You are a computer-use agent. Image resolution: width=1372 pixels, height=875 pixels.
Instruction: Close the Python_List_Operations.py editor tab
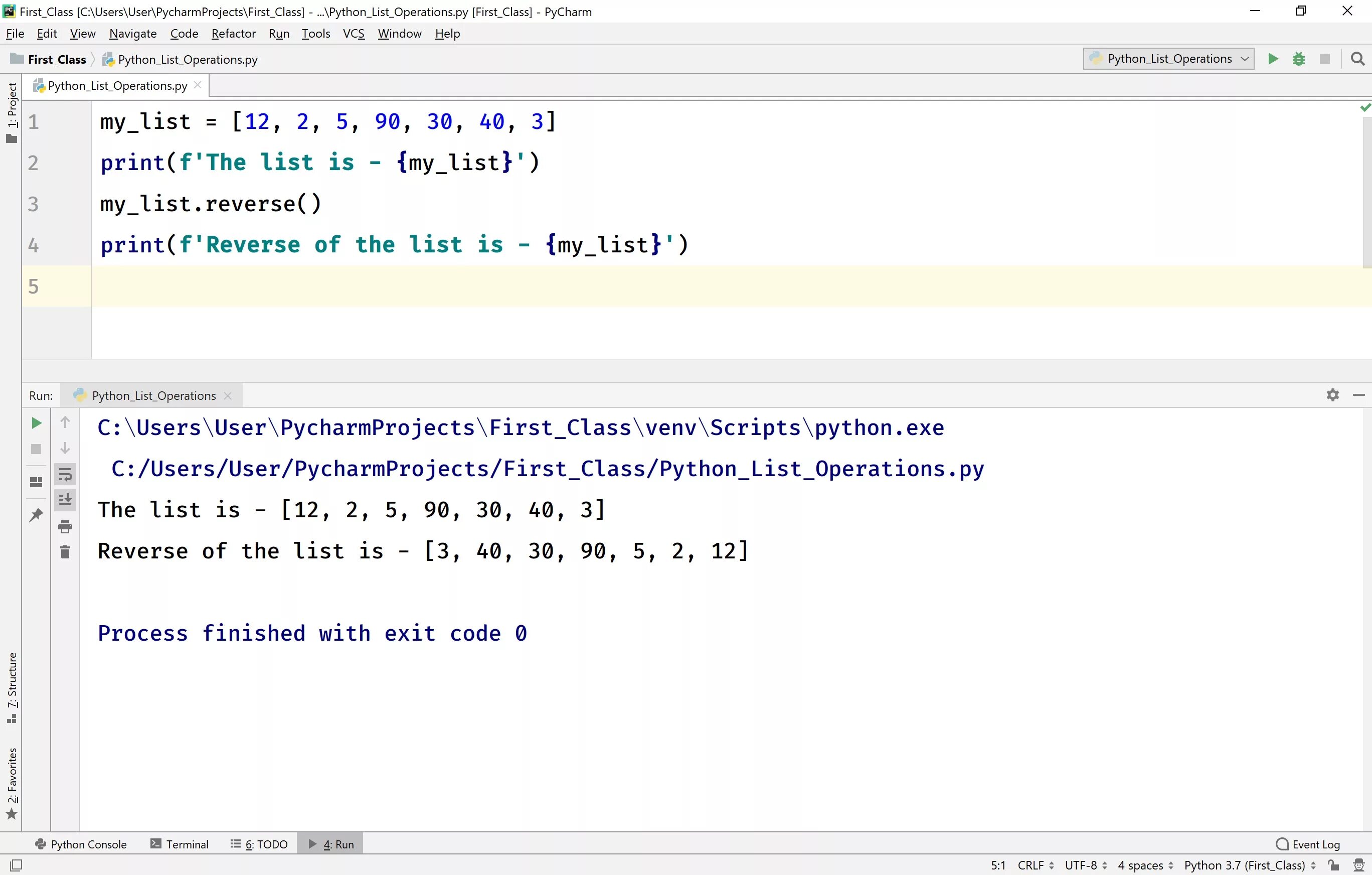click(198, 85)
